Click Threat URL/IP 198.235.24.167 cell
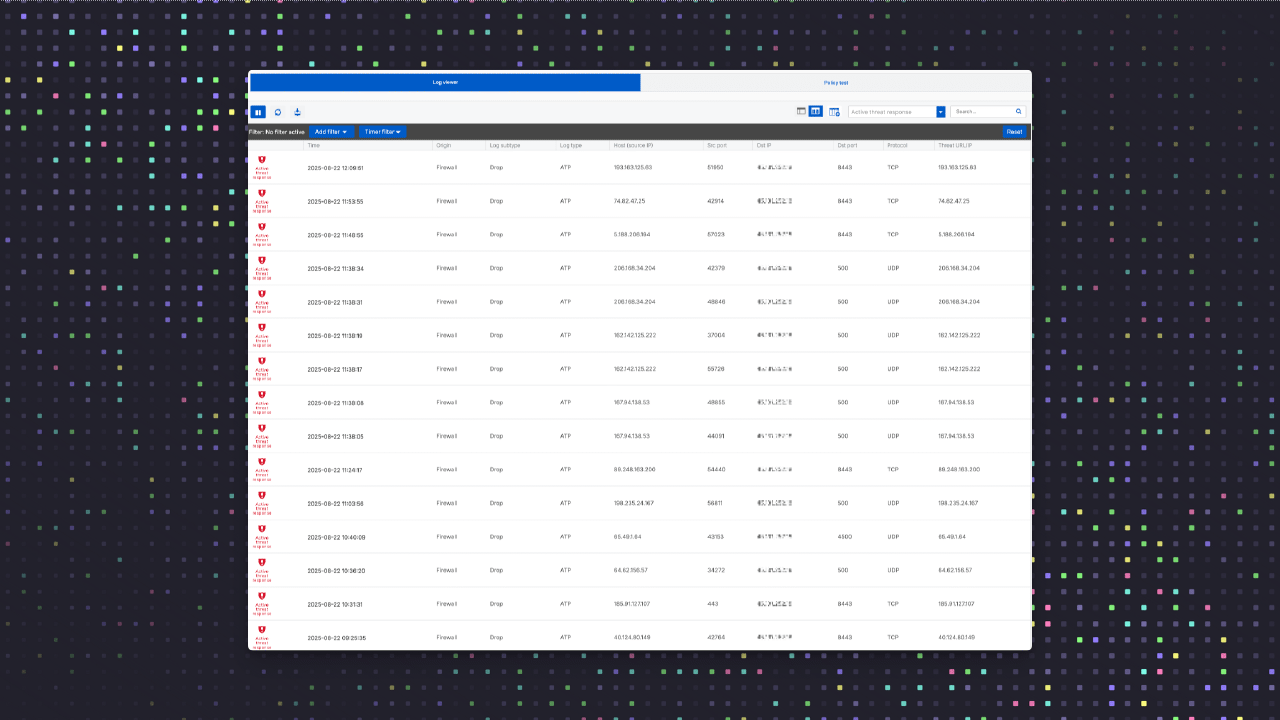1280x720 pixels. click(x=958, y=503)
